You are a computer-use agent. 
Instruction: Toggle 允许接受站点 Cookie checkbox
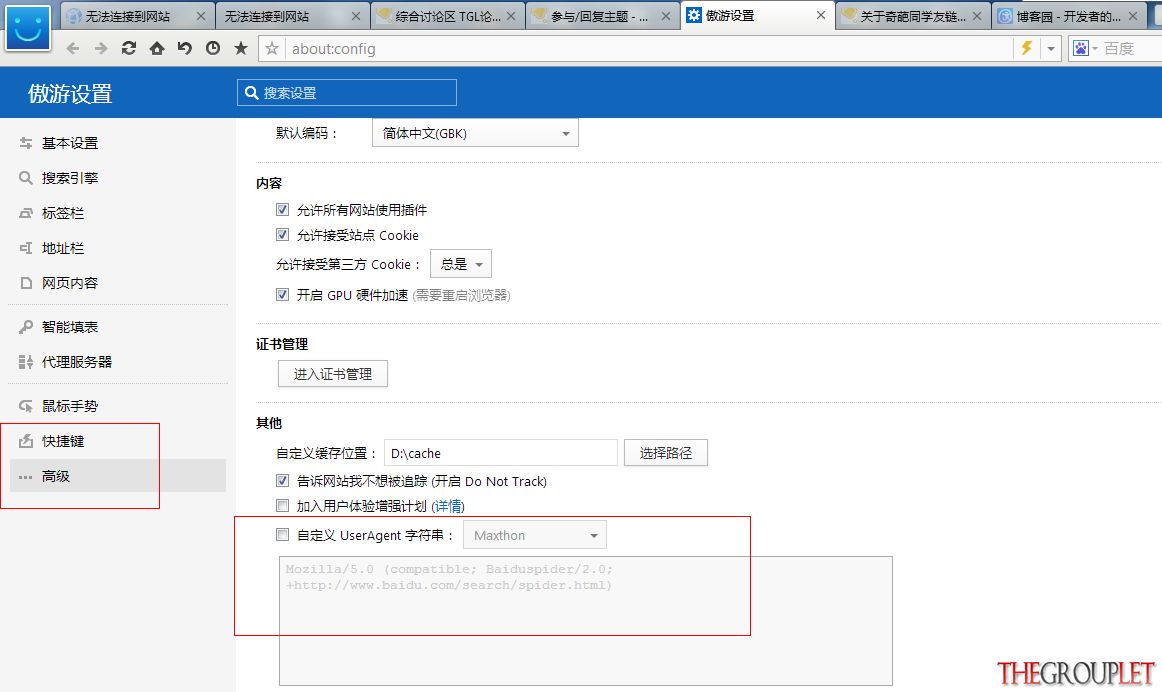tap(282, 235)
